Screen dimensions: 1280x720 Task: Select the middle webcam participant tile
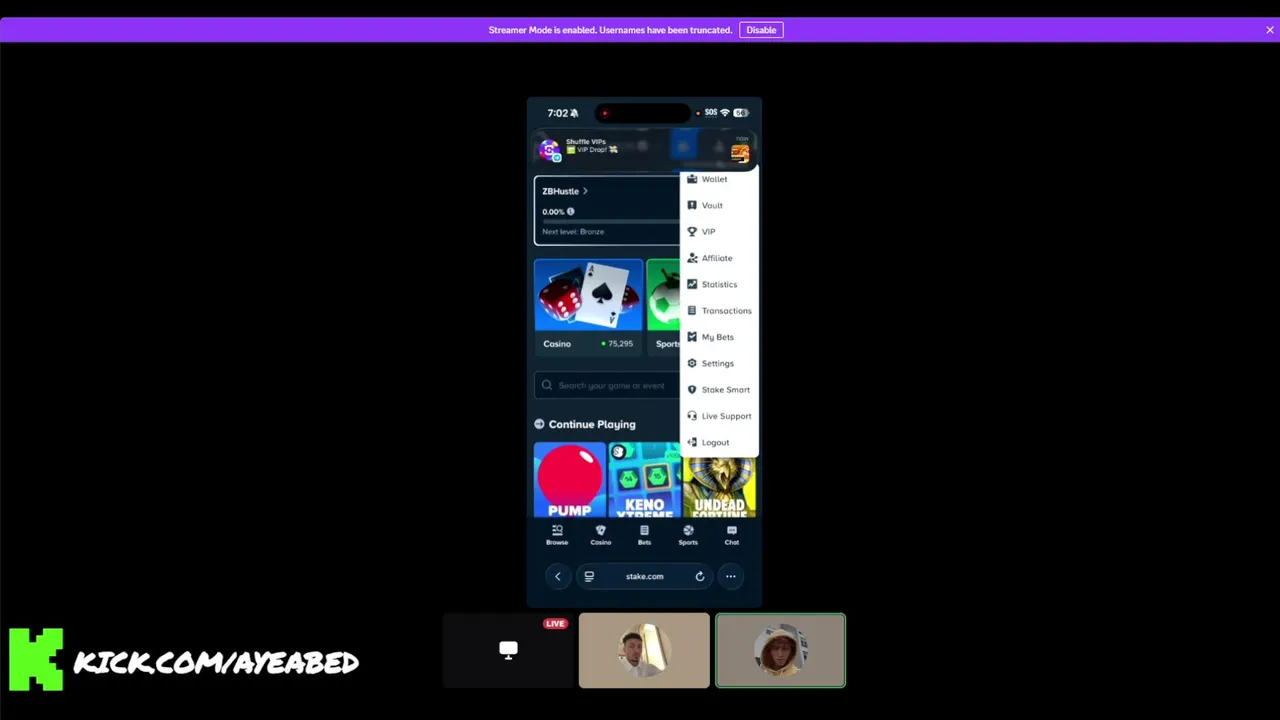click(644, 651)
